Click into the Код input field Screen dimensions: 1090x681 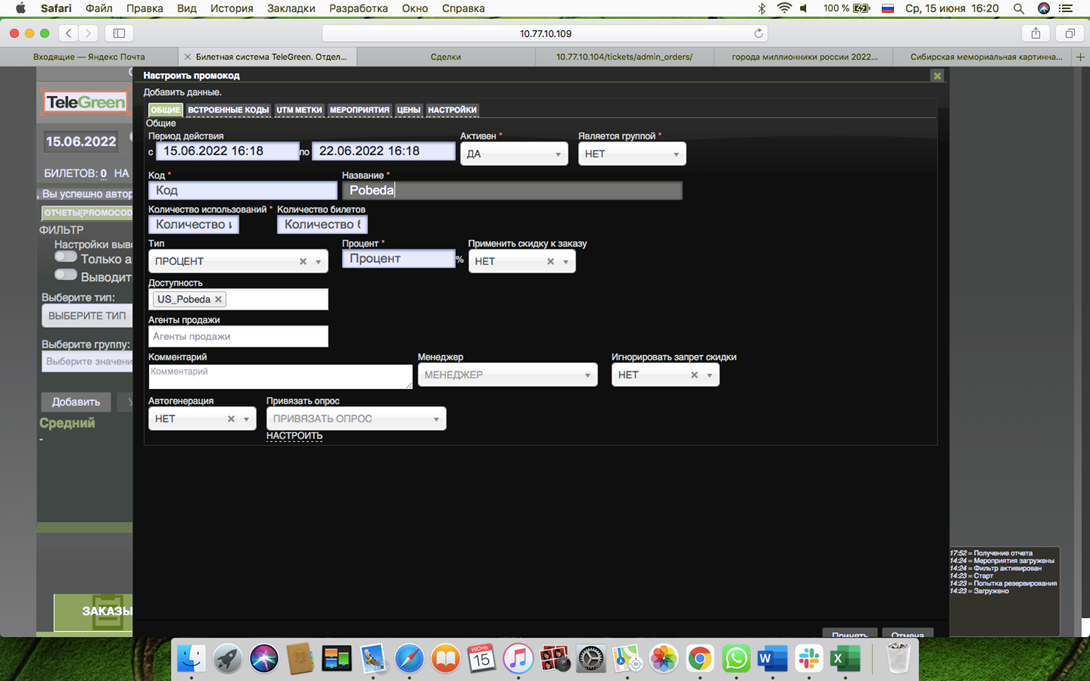pyautogui.click(x=242, y=190)
